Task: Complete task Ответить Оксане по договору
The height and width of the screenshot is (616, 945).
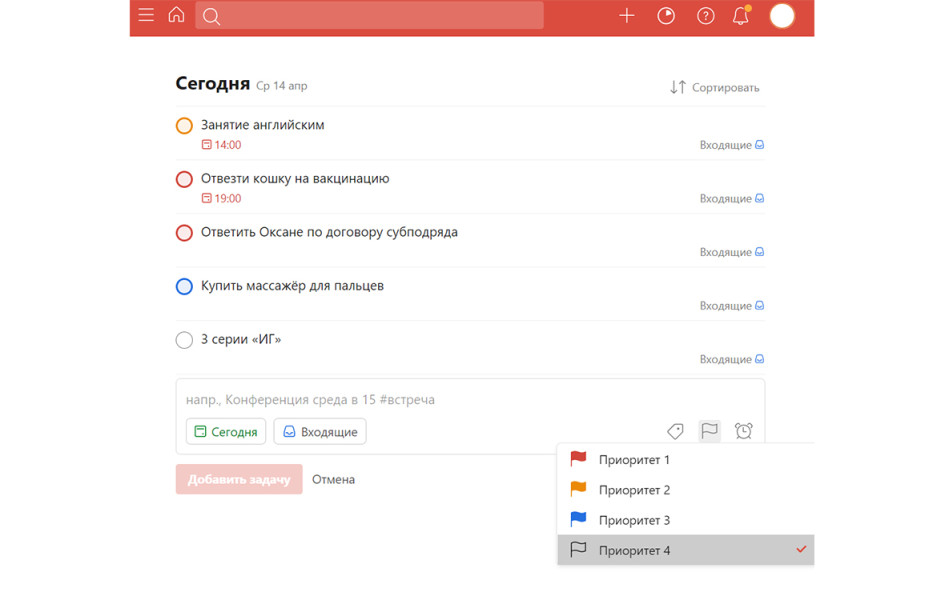Action: [184, 233]
